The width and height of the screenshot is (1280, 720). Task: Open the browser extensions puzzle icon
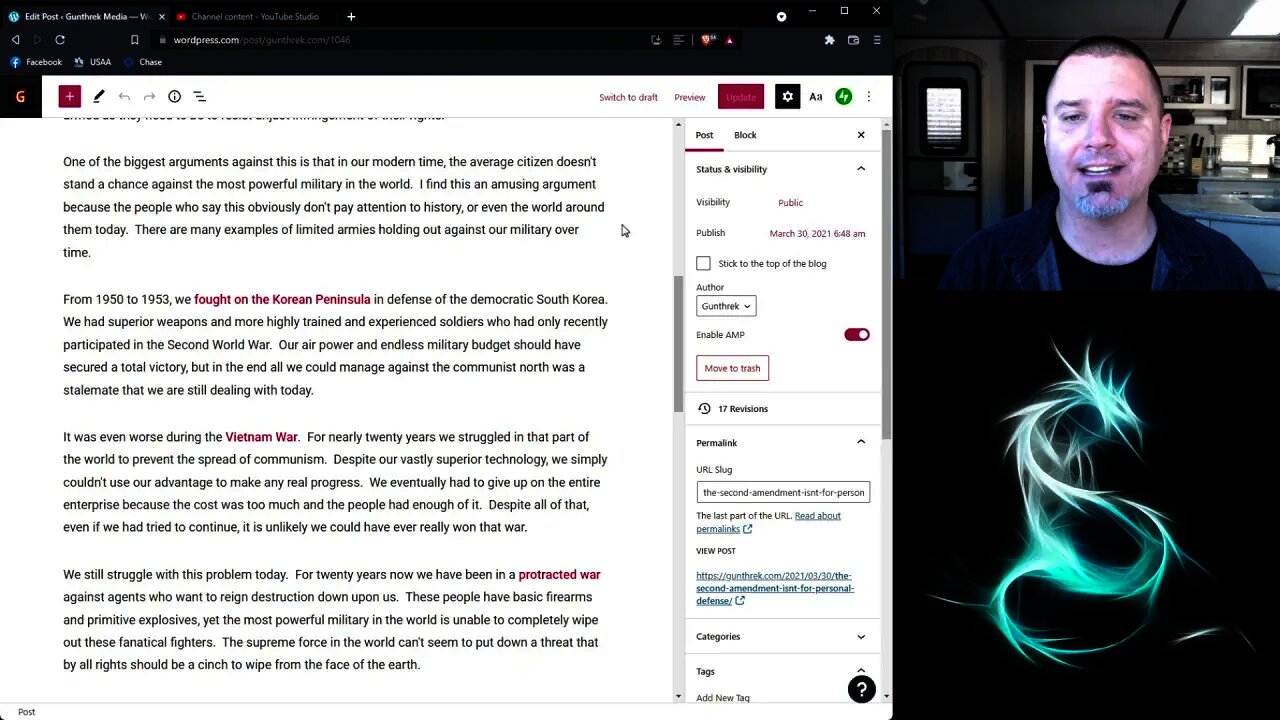[829, 40]
